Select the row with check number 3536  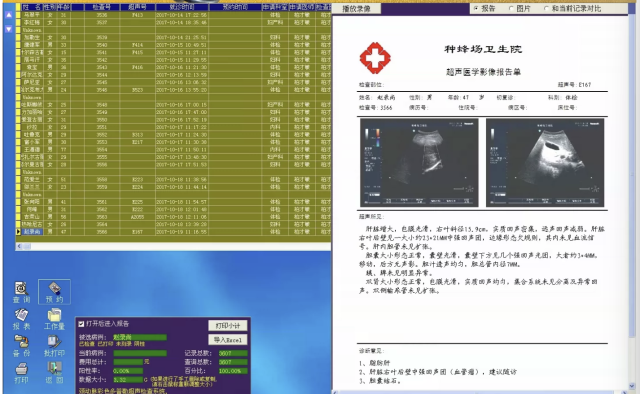[x=173, y=15]
